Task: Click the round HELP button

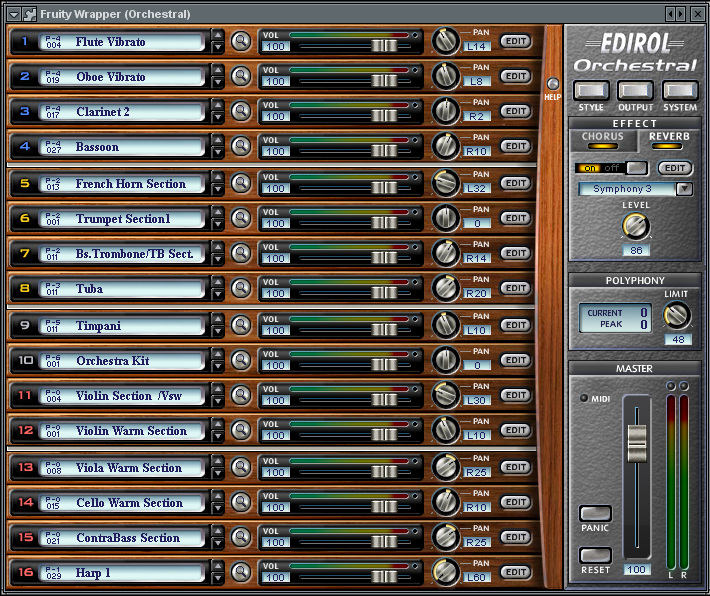Action: tap(553, 84)
